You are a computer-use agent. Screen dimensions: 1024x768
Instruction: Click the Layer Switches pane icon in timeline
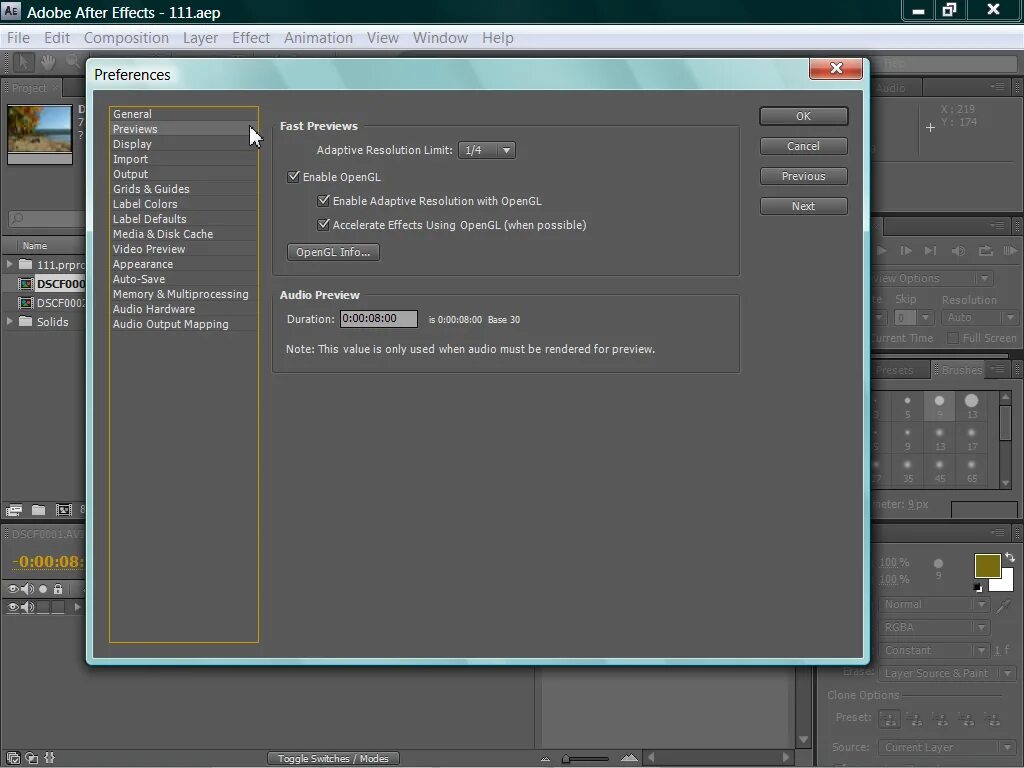[x=13, y=758]
